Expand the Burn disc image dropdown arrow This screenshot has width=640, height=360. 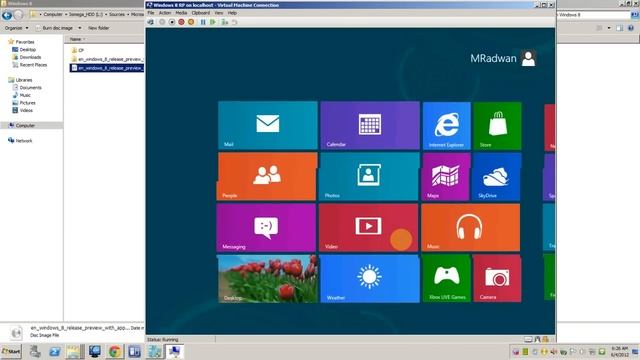coord(80,28)
